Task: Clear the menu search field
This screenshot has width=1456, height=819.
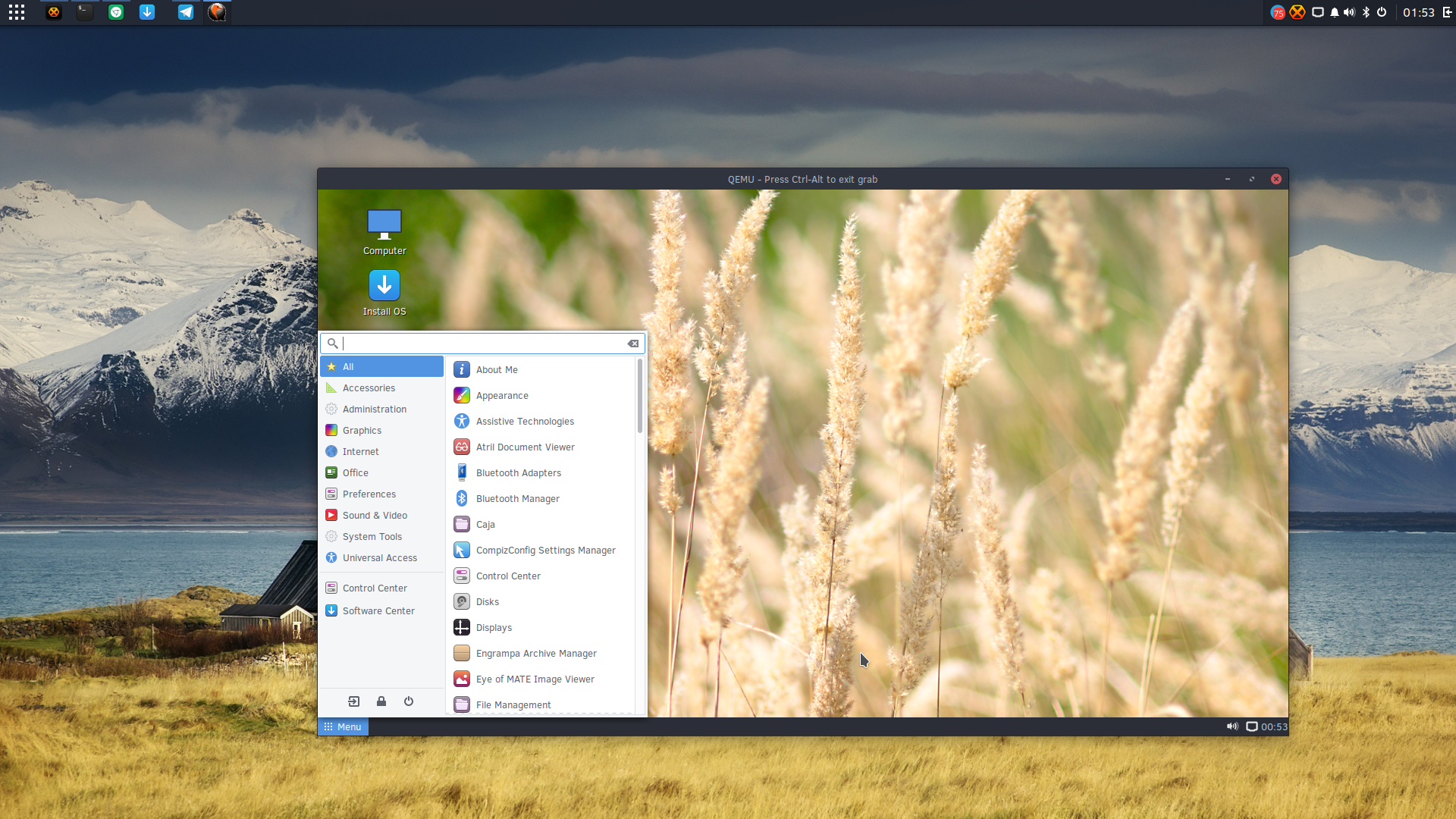Action: (633, 344)
